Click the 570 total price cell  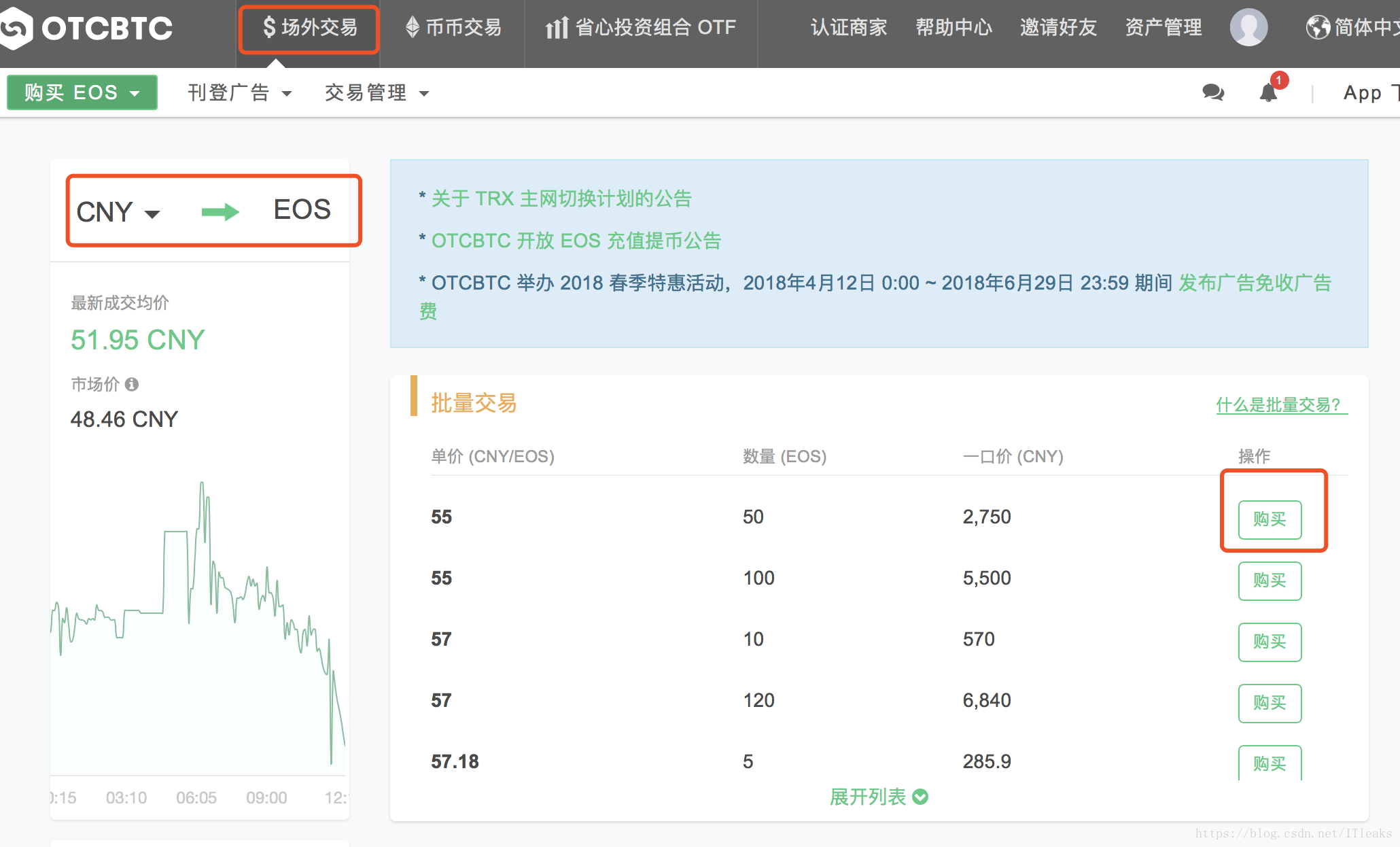pyautogui.click(x=979, y=639)
